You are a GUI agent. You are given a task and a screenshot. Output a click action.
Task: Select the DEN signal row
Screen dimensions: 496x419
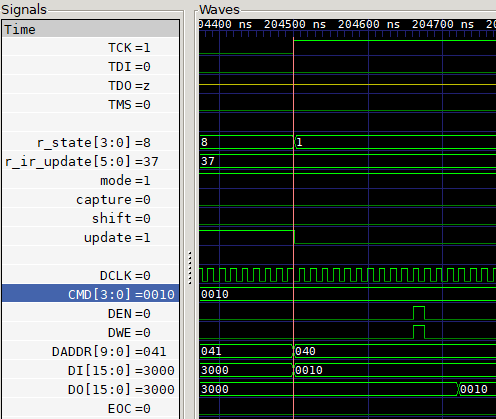[91, 314]
